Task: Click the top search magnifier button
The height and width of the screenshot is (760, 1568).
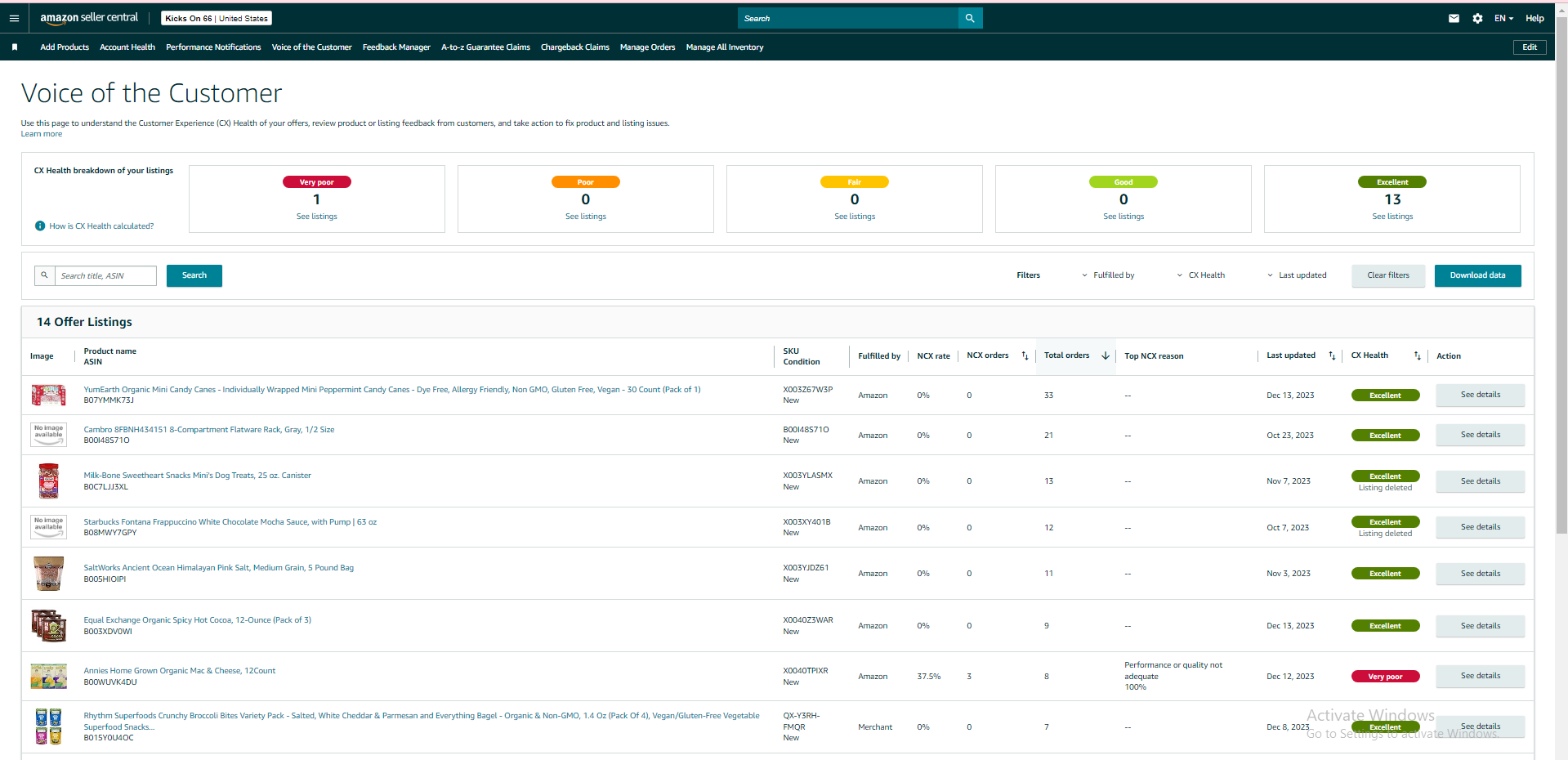Action: [x=970, y=18]
